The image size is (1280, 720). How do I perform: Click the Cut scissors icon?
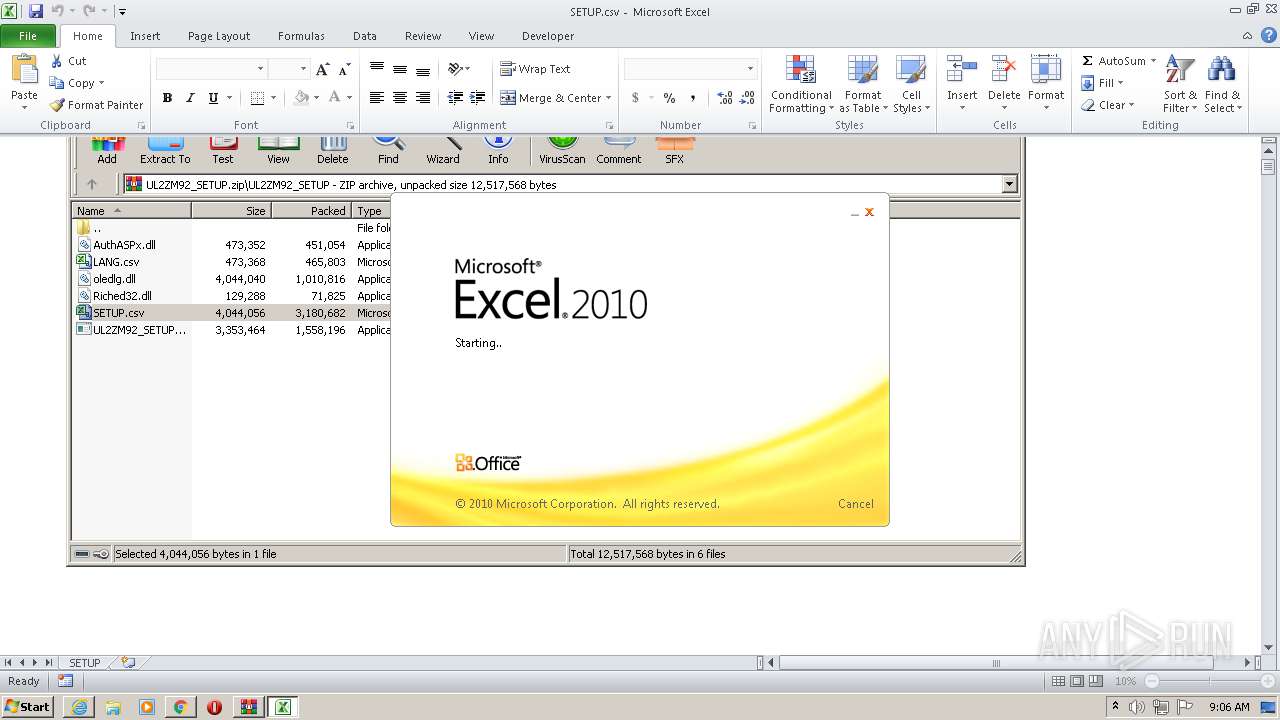[x=57, y=61]
